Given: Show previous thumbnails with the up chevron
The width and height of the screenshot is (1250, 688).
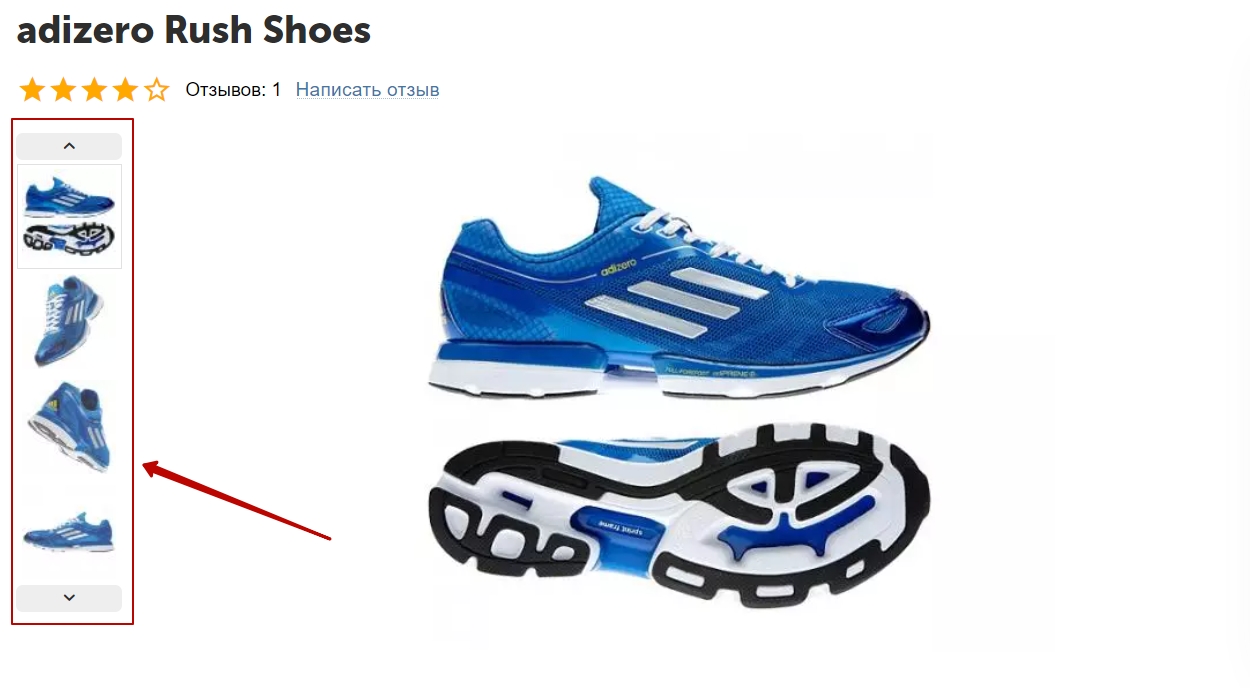Looking at the screenshot, I should click(69, 146).
